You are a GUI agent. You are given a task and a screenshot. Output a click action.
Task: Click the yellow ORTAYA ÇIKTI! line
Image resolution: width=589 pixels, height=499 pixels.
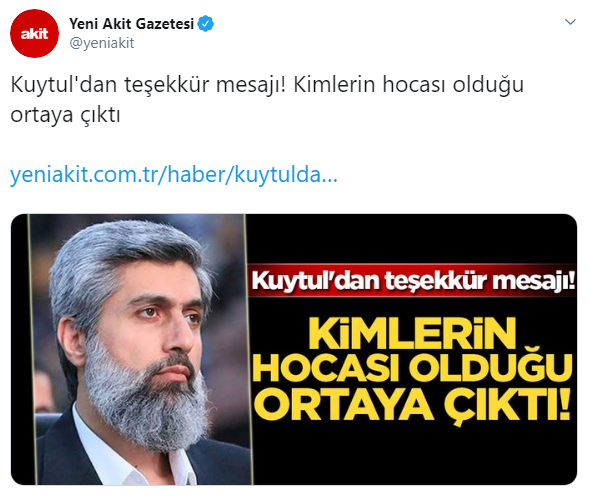pyautogui.click(x=412, y=405)
